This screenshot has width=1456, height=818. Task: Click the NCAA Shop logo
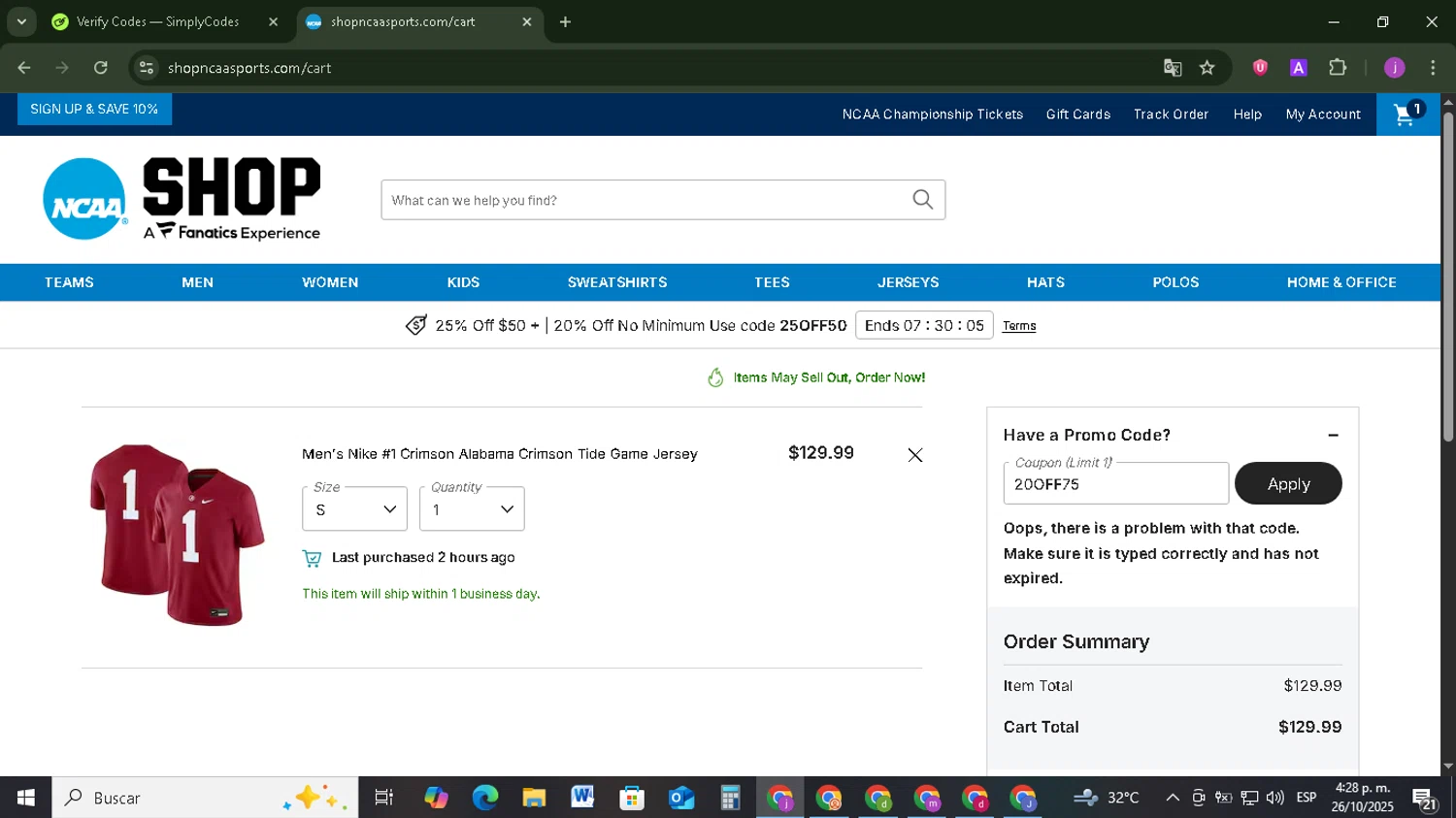[182, 199]
